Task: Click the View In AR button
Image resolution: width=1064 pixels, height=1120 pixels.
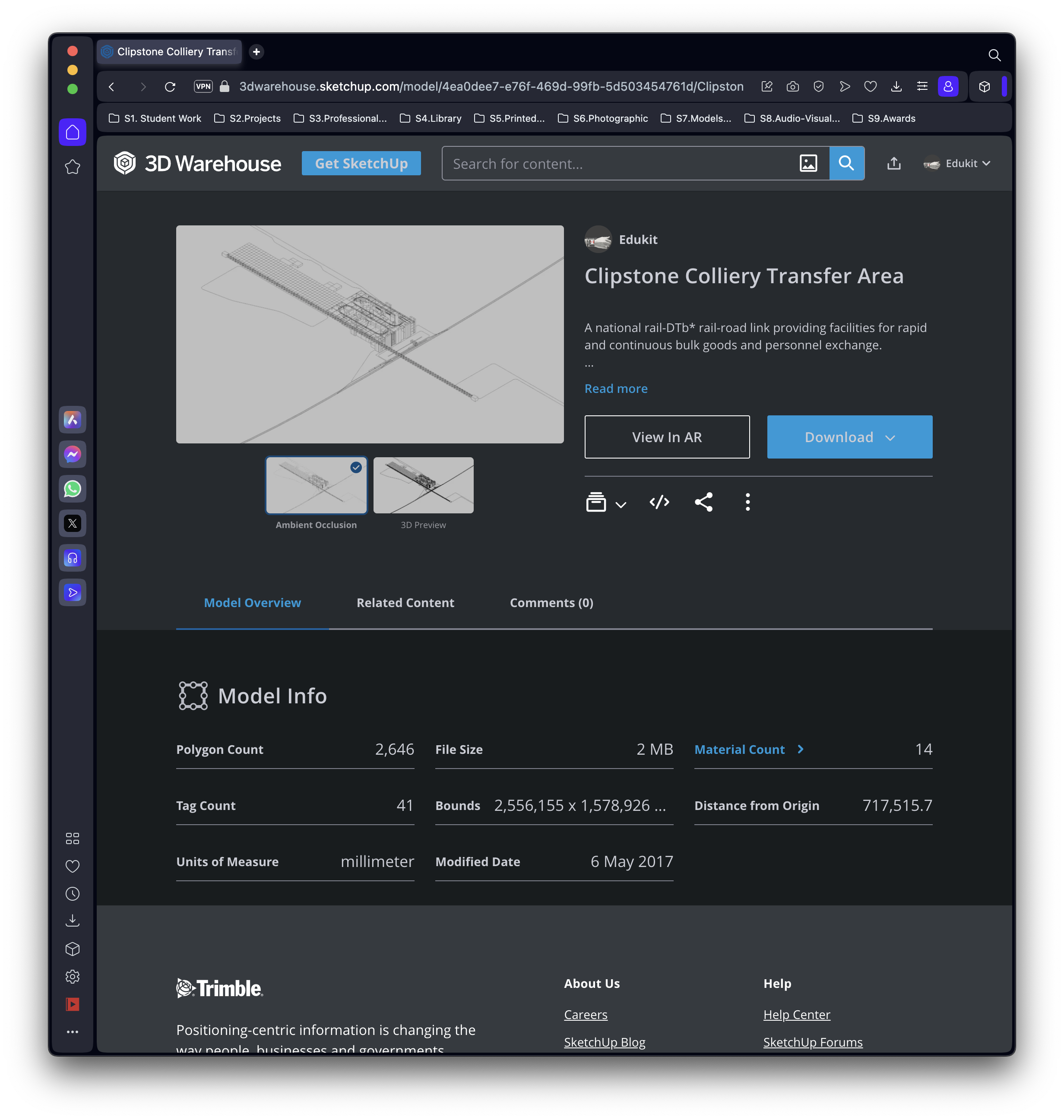Action: click(666, 437)
